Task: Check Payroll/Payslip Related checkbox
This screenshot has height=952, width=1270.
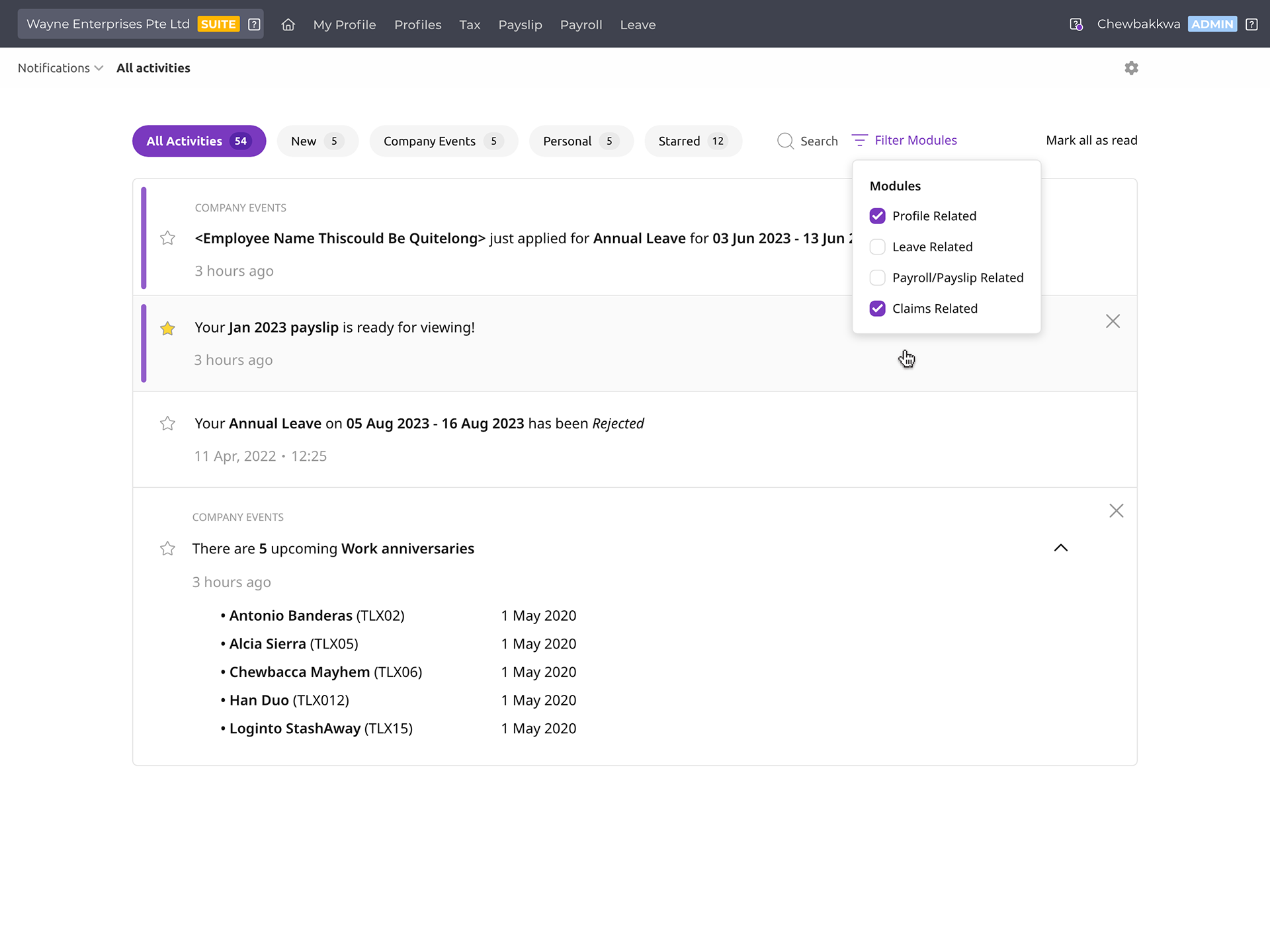Action: tap(877, 278)
